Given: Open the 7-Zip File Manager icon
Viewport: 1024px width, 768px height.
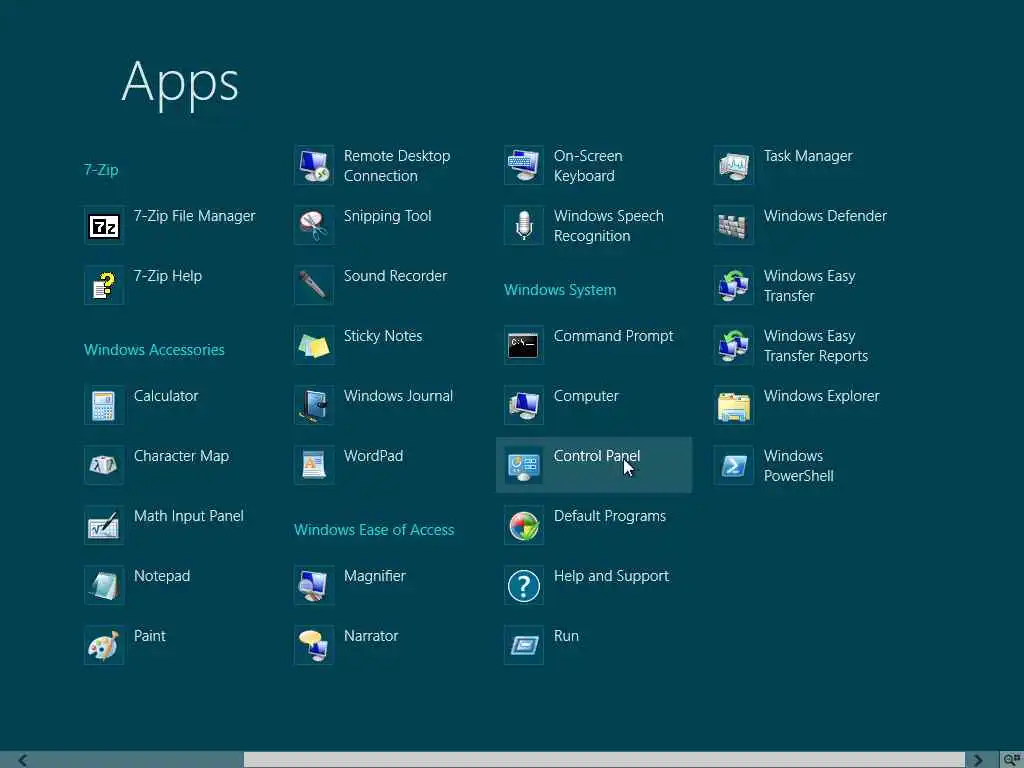Looking at the screenshot, I should (x=104, y=226).
